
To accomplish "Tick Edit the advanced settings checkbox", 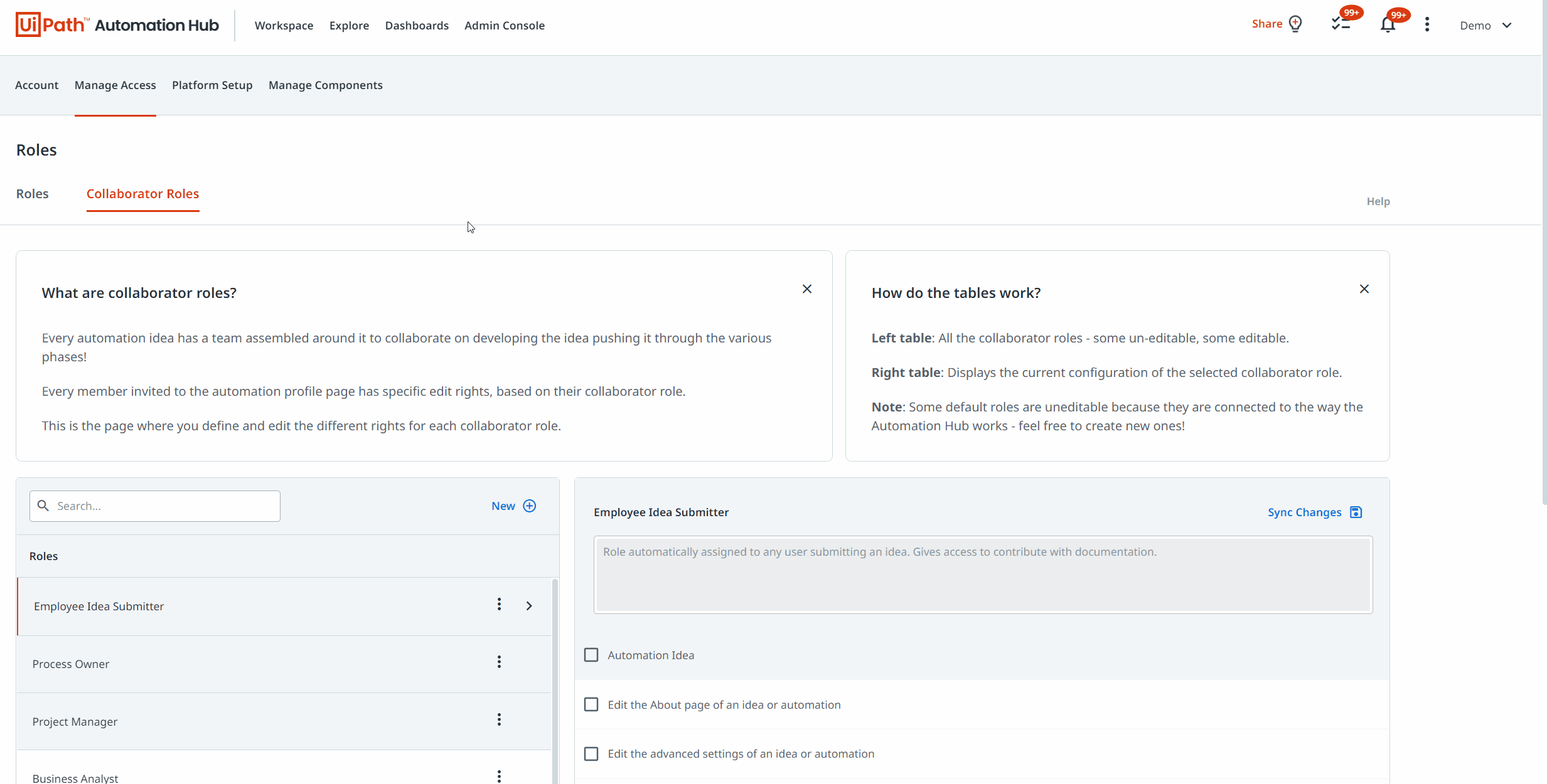I will [x=591, y=754].
